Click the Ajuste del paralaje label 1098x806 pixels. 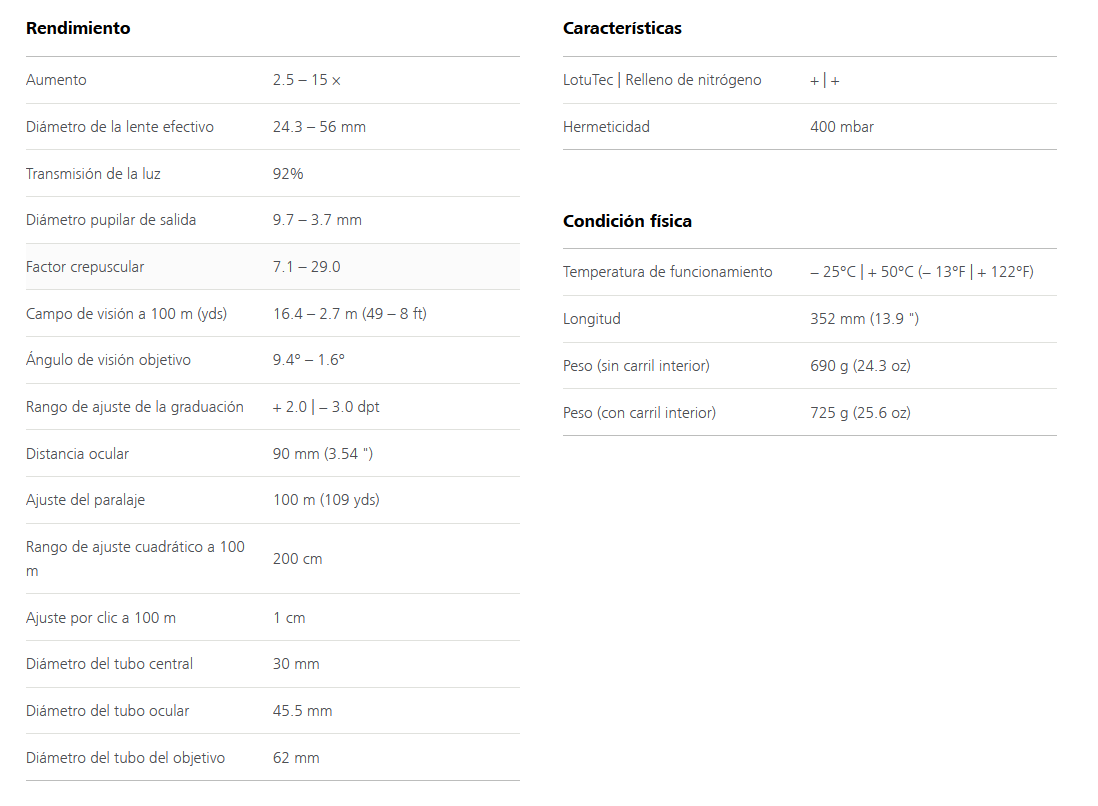coord(85,500)
